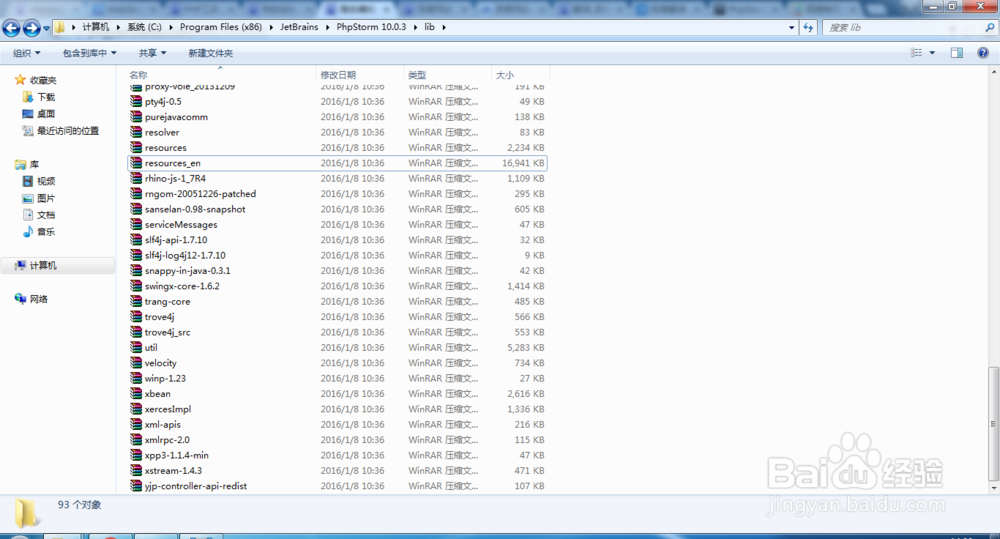This screenshot has width=1000, height=539.
Task: Open the recent locations dropdown arrow
Action: 47,29
